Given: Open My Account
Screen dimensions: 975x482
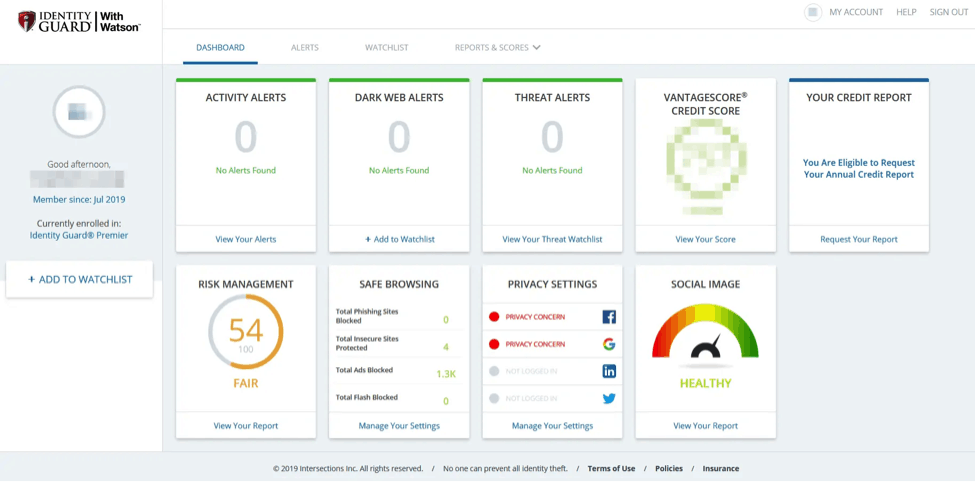Looking at the screenshot, I should coord(856,12).
